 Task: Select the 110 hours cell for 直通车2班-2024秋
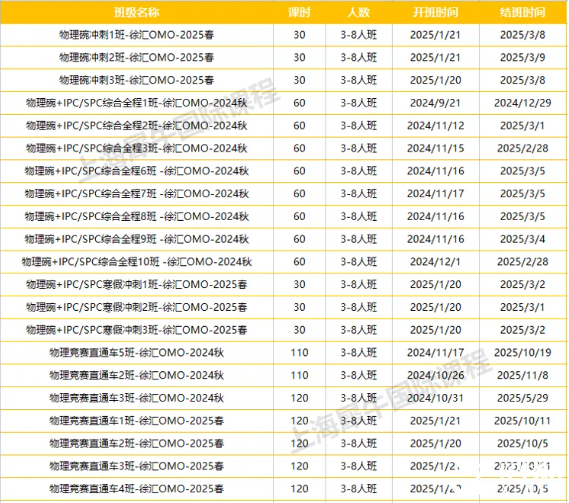tap(299, 375)
